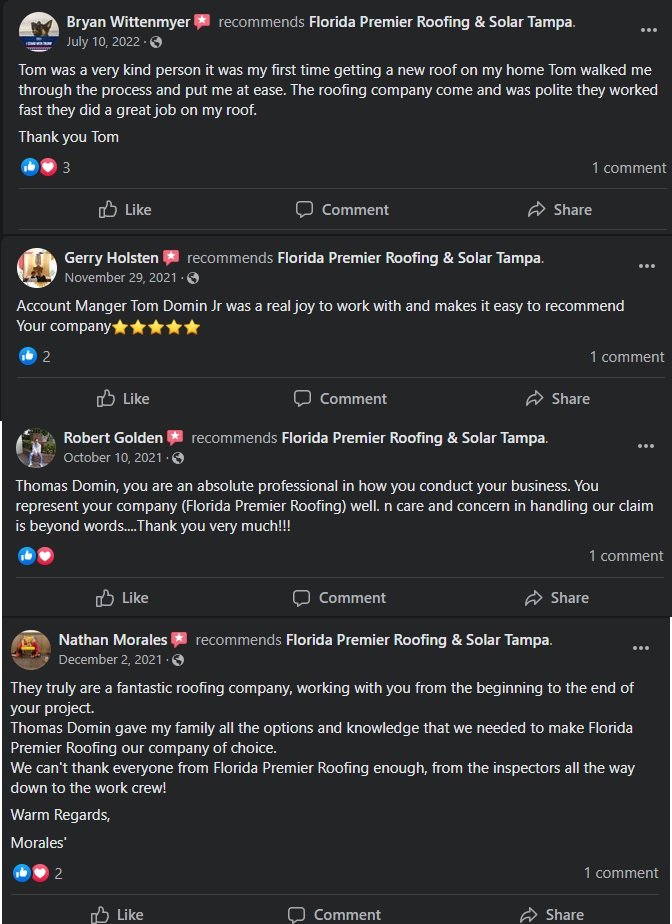This screenshot has width=672, height=924.
Task: Like Robert Golden's recommendation post
Action: (122, 598)
